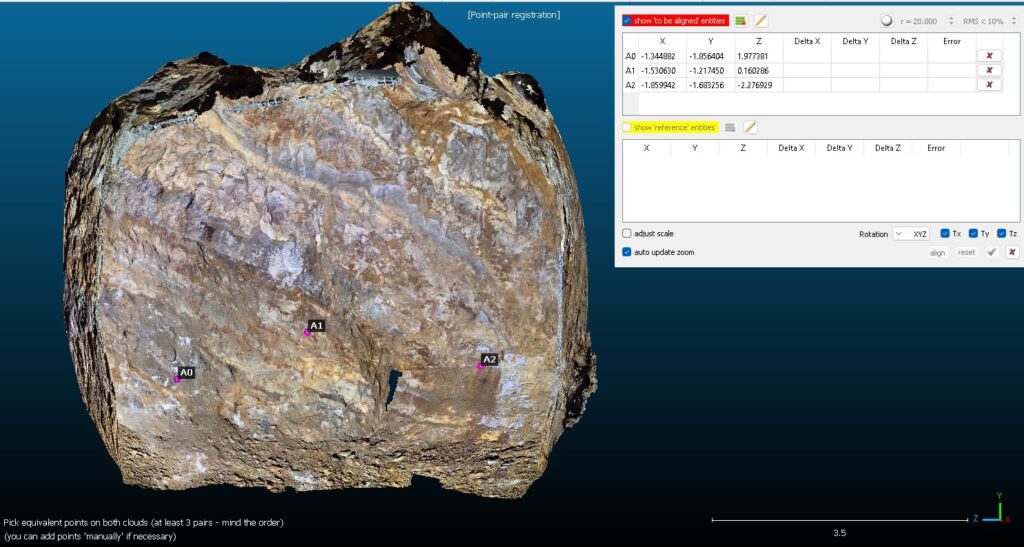Image resolution: width=1024 pixels, height=547 pixels.
Task: Click Y value -1.683256 cell
Action: [711, 85]
